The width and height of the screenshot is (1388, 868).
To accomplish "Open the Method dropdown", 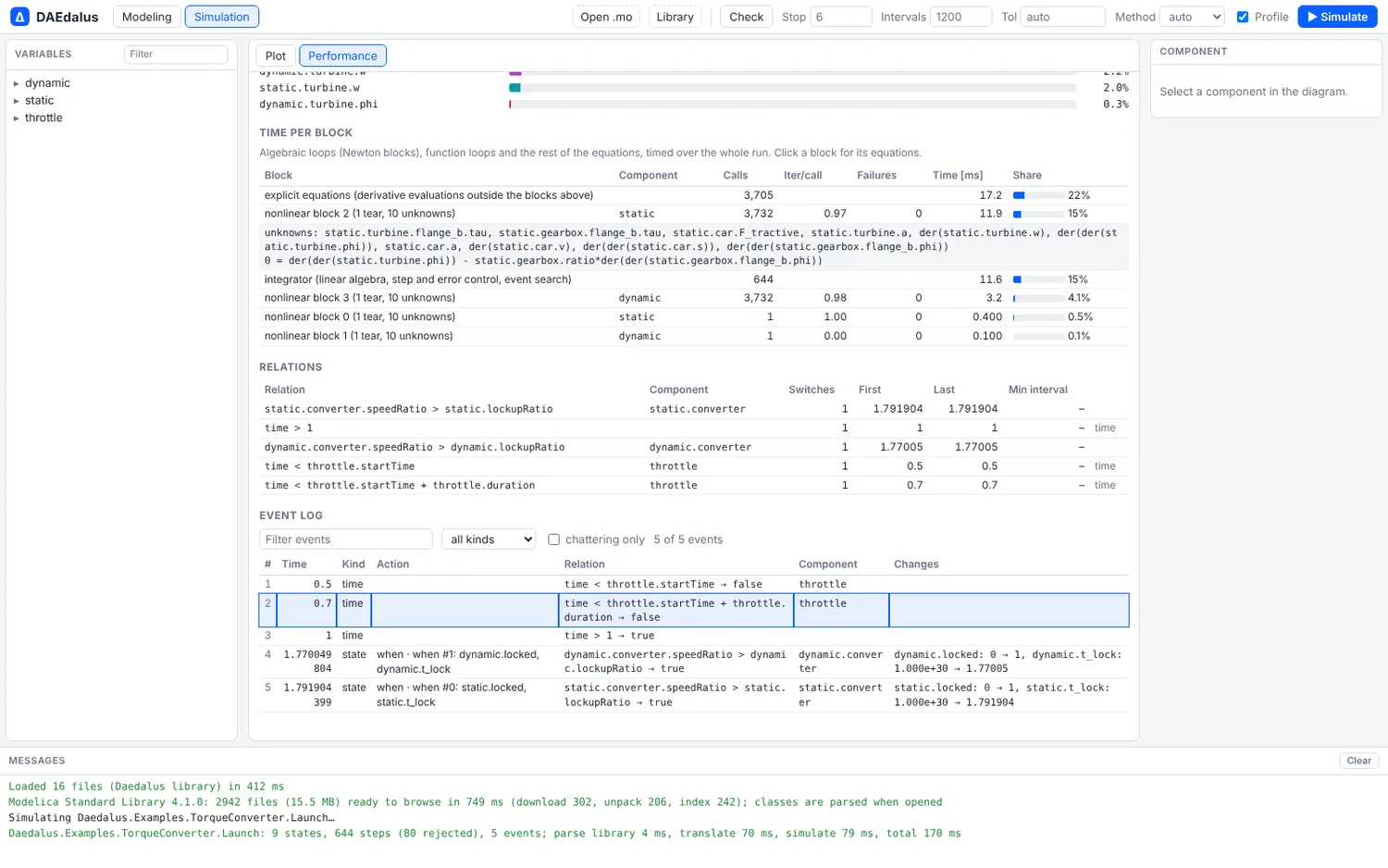I will (1192, 17).
